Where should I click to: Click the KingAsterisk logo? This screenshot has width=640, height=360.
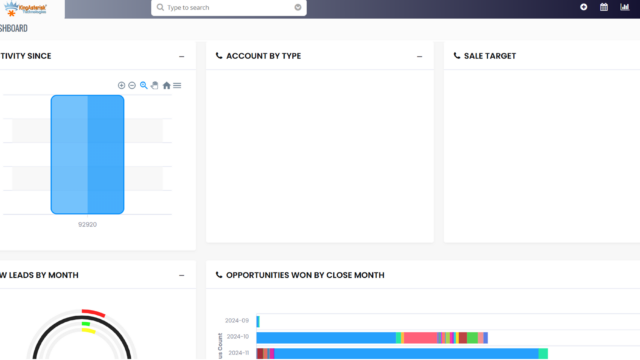tap(25, 9)
